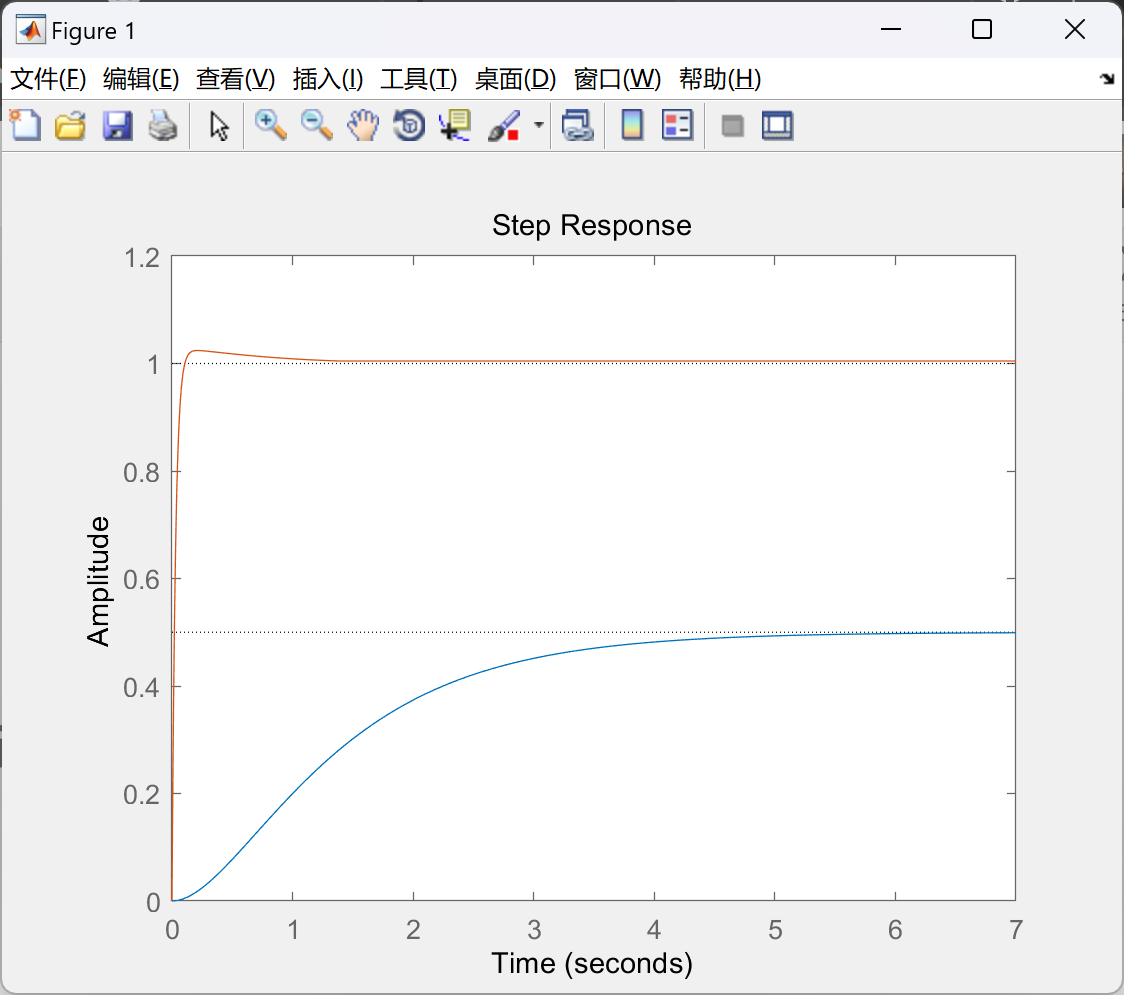Insert a Legend via toolbar icon
The image size is (1124, 995).
point(677,125)
